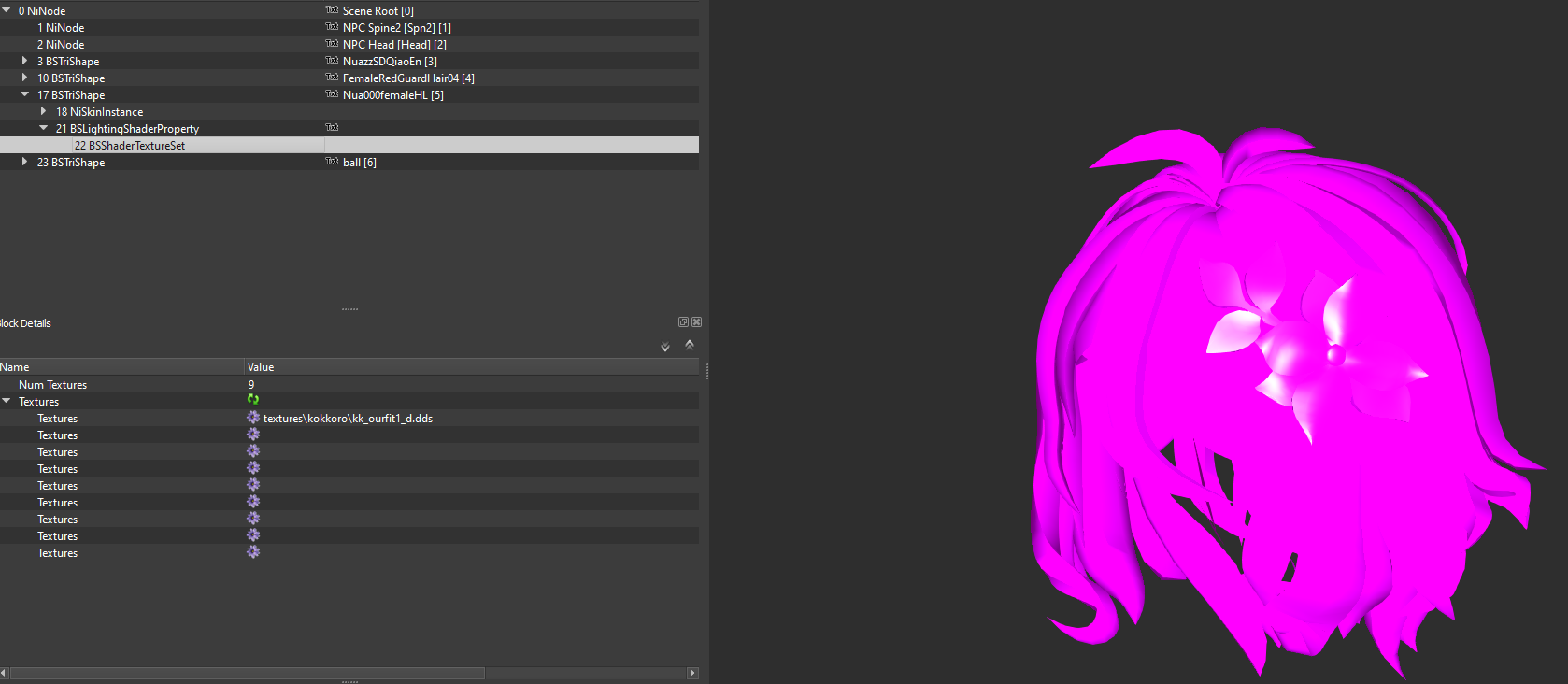The width and height of the screenshot is (1568, 684).
Task: Click the green refresh icon in Textures array row
Action: [253, 400]
